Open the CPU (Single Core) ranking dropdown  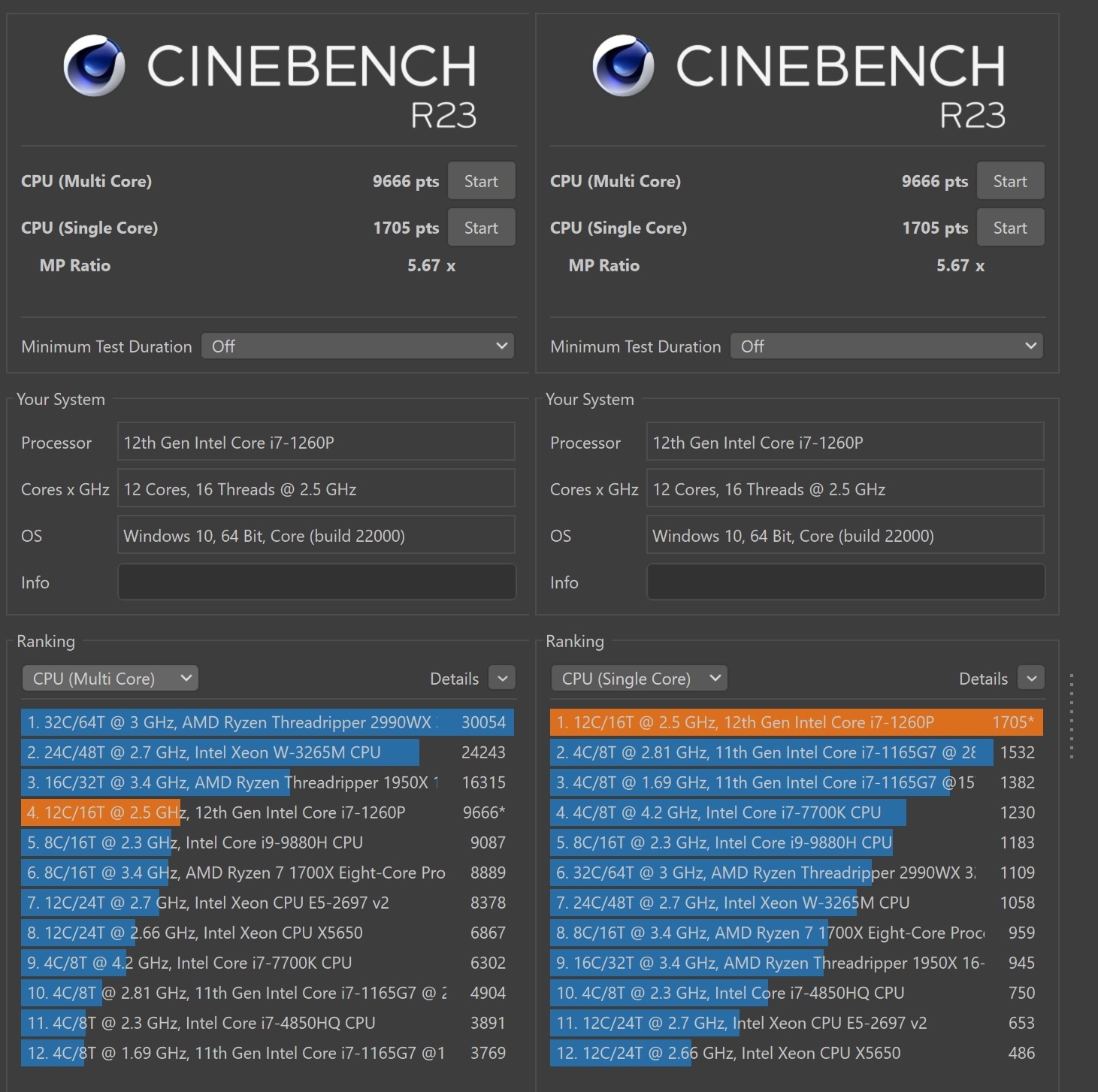coord(639,679)
